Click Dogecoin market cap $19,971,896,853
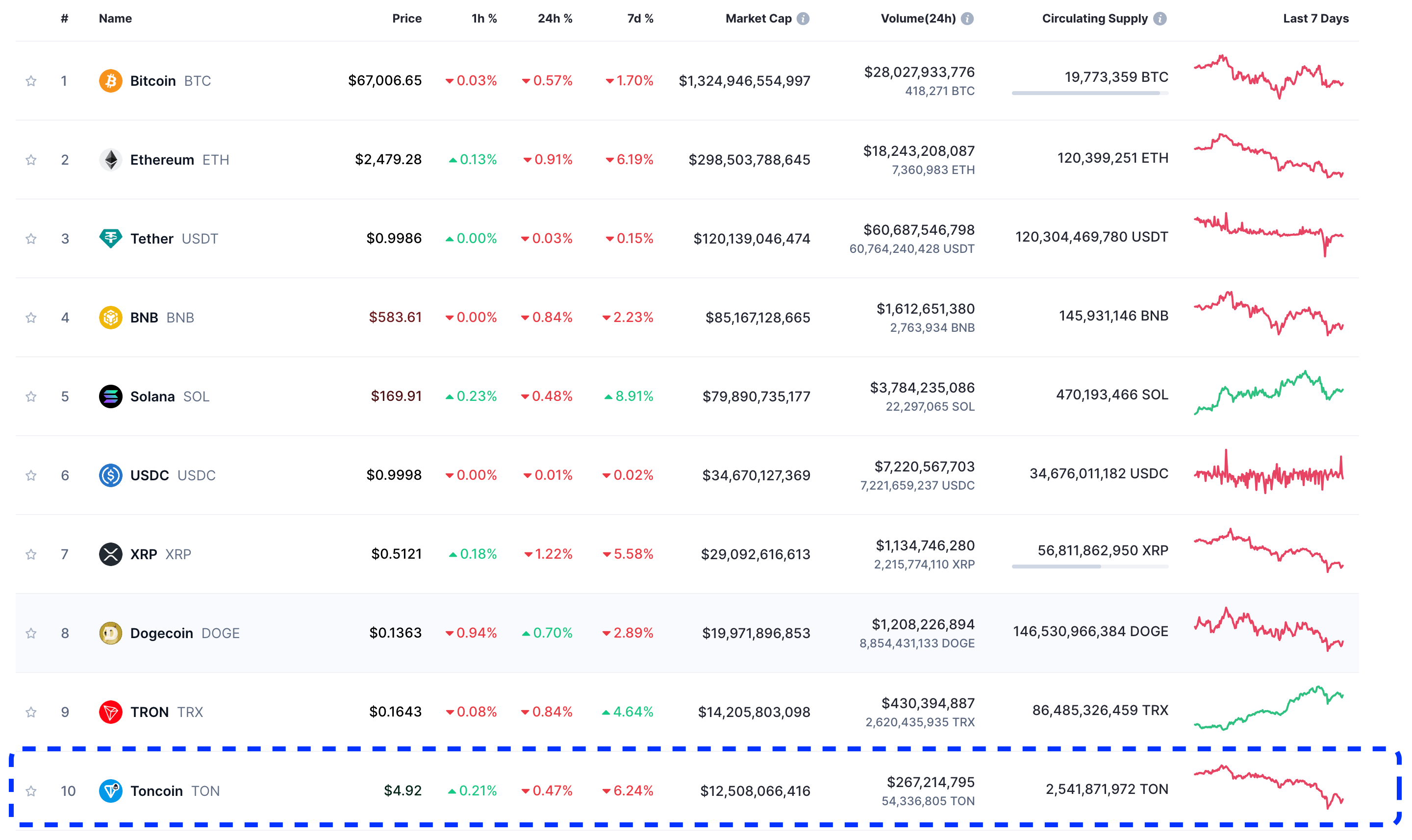Viewport: 1412px width, 840px height. tap(756, 633)
